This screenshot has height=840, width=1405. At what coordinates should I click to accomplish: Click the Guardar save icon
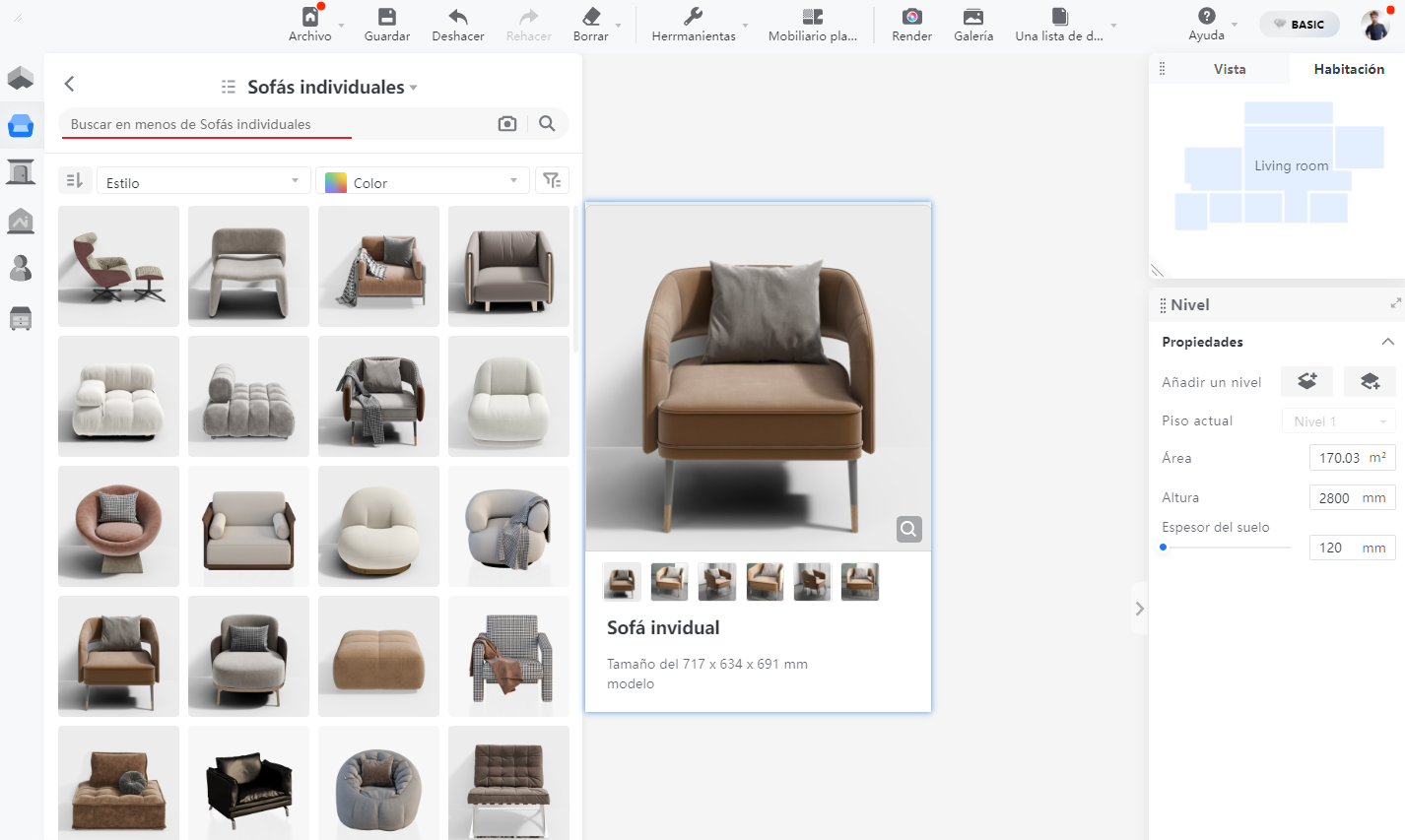coord(386,18)
